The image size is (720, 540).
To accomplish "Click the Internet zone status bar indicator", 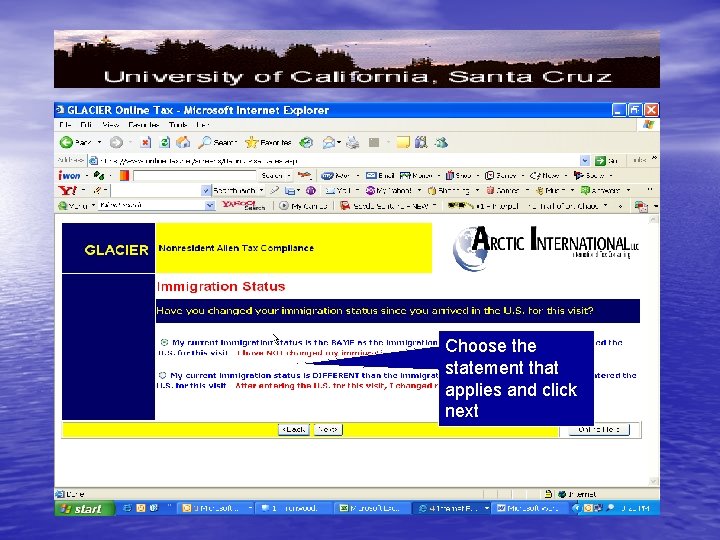I will click(577, 494).
